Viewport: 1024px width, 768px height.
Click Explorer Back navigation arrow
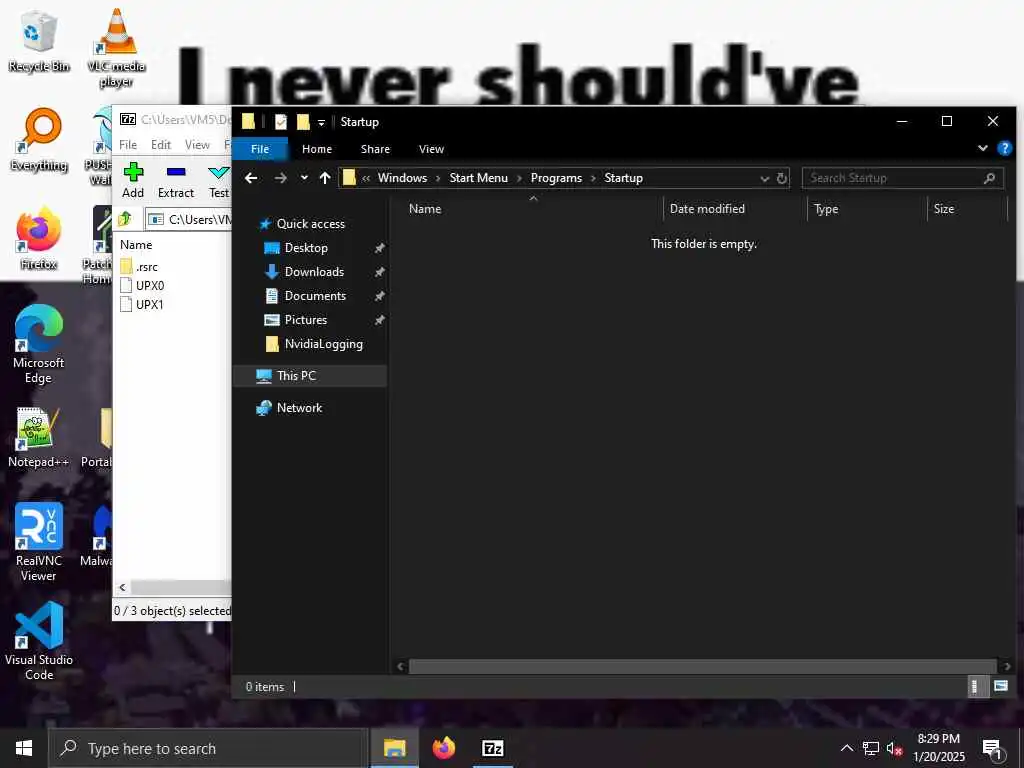click(x=251, y=178)
